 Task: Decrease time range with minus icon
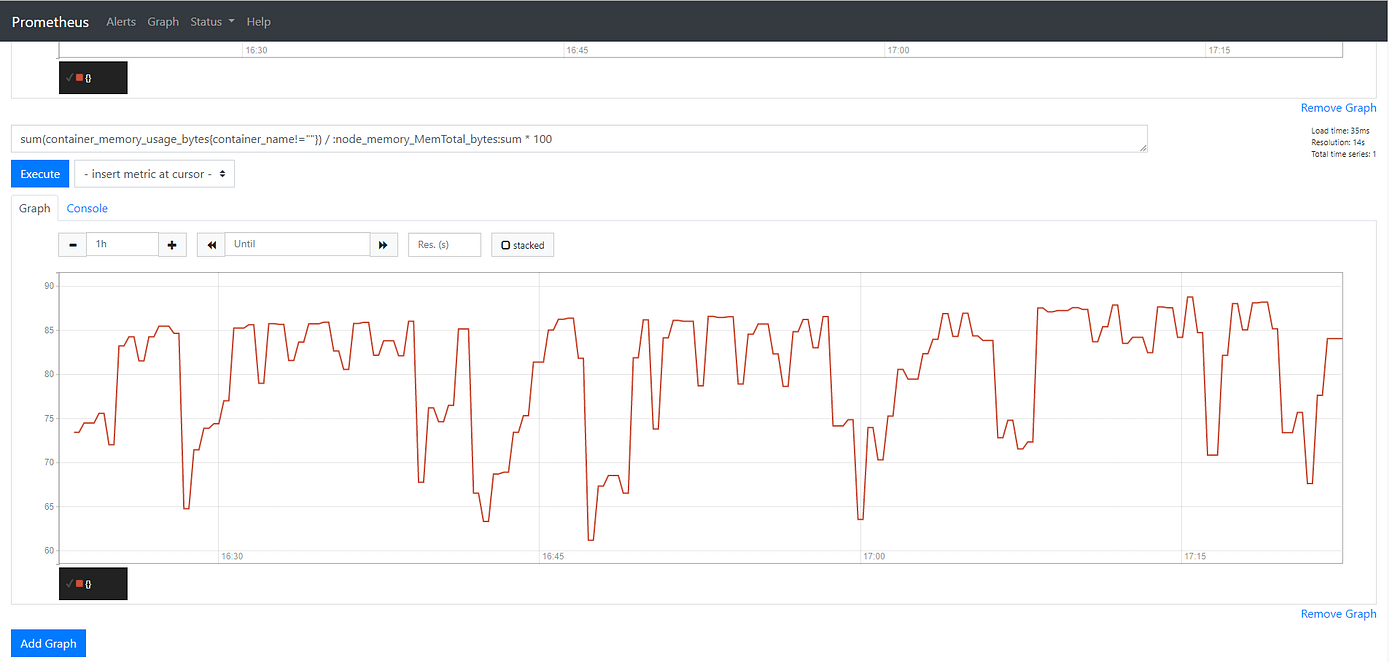(x=73, y=244)
